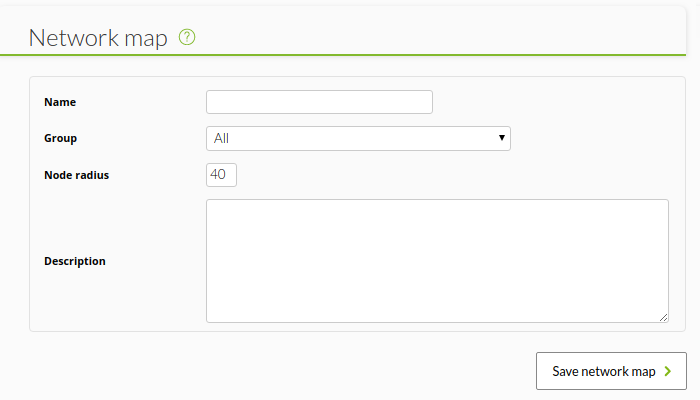
Task: Click the Network map page heading
Action: tap(98, 38)
